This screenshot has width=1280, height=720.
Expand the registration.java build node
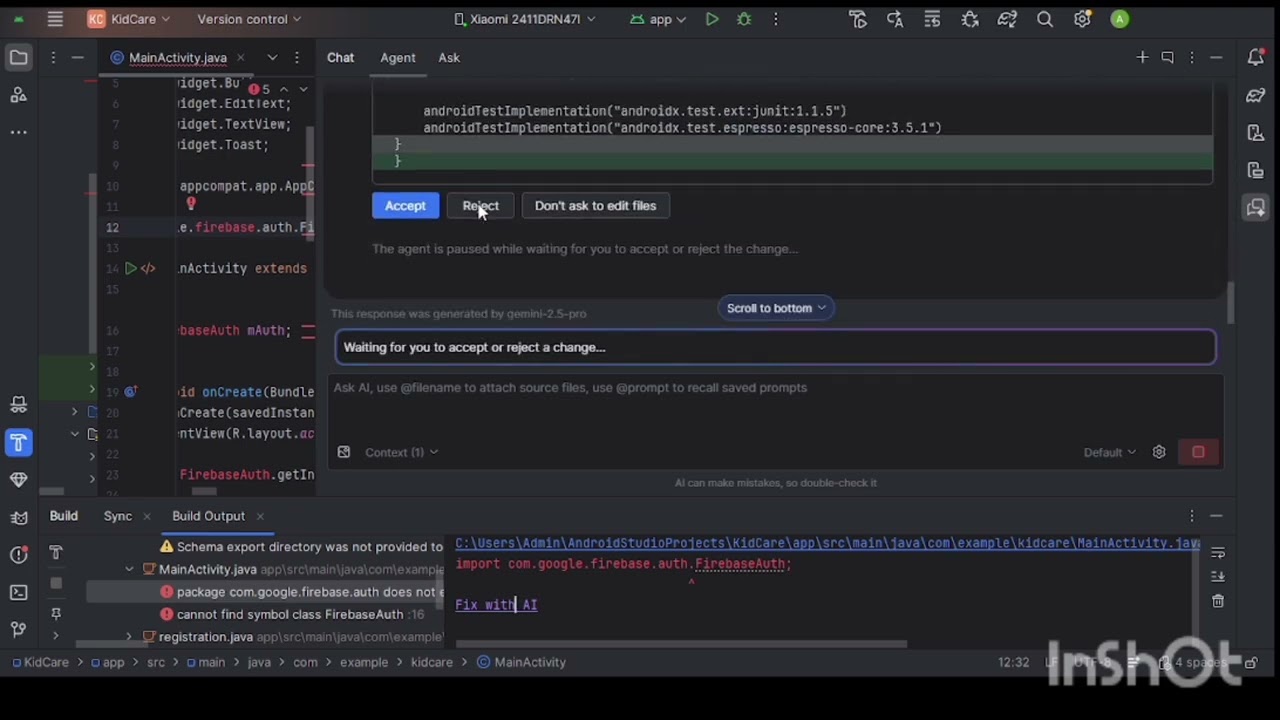point(129,637)
